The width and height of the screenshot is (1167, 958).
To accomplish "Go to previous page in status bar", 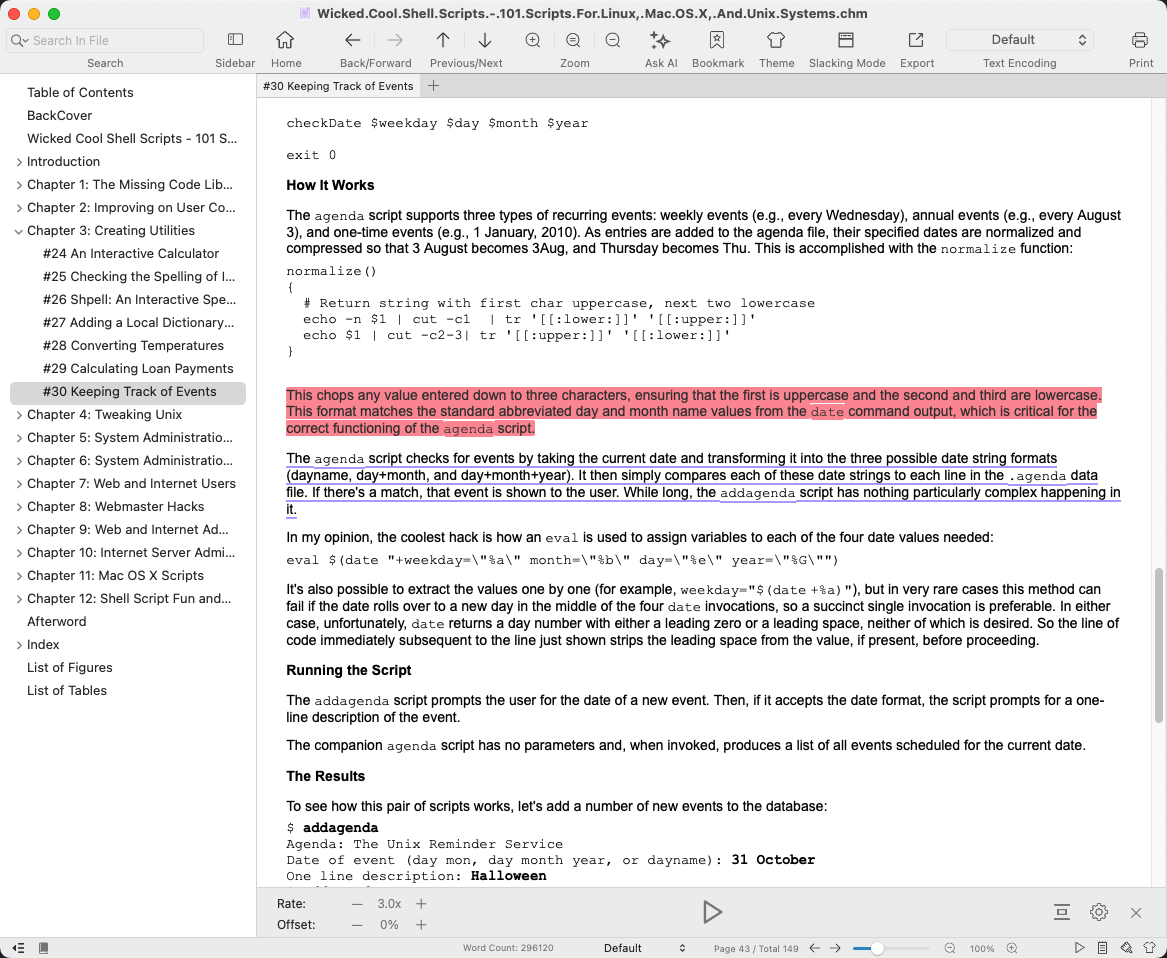I will 815,948.
